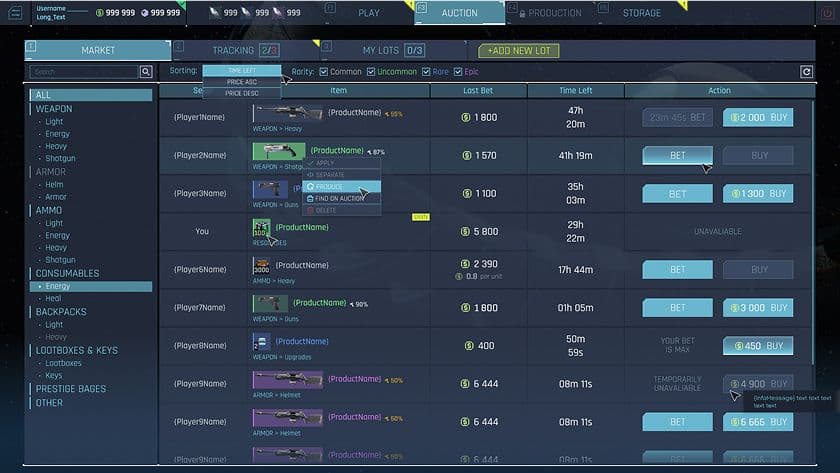This screenshot has height=473, width=840.
Task: Click the Add New Lot button
Action: click(518, 51)
